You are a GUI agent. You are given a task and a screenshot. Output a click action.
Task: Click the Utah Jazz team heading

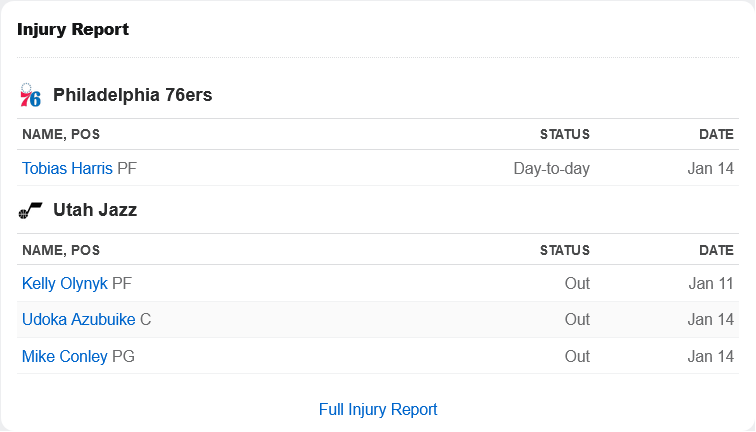[x=95, y=210]
